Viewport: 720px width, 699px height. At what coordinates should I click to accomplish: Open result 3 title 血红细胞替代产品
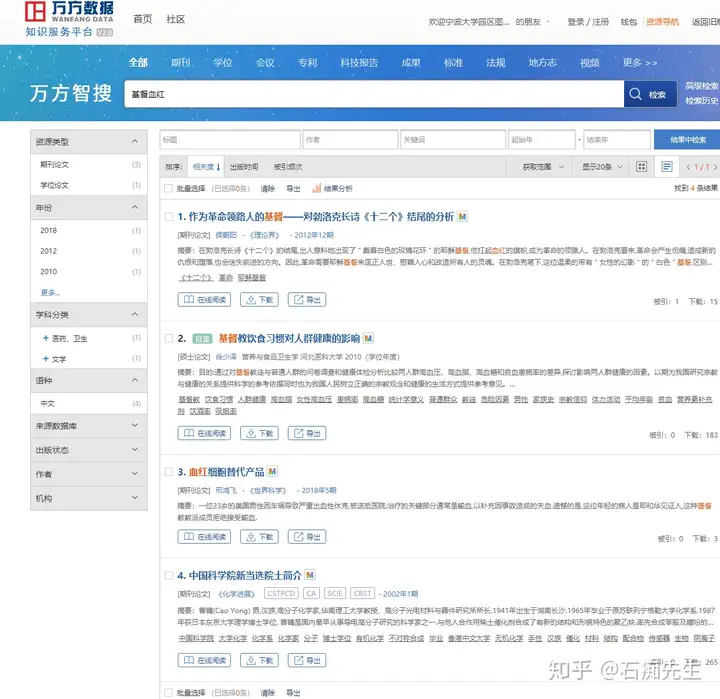click(x=226, y=472)
